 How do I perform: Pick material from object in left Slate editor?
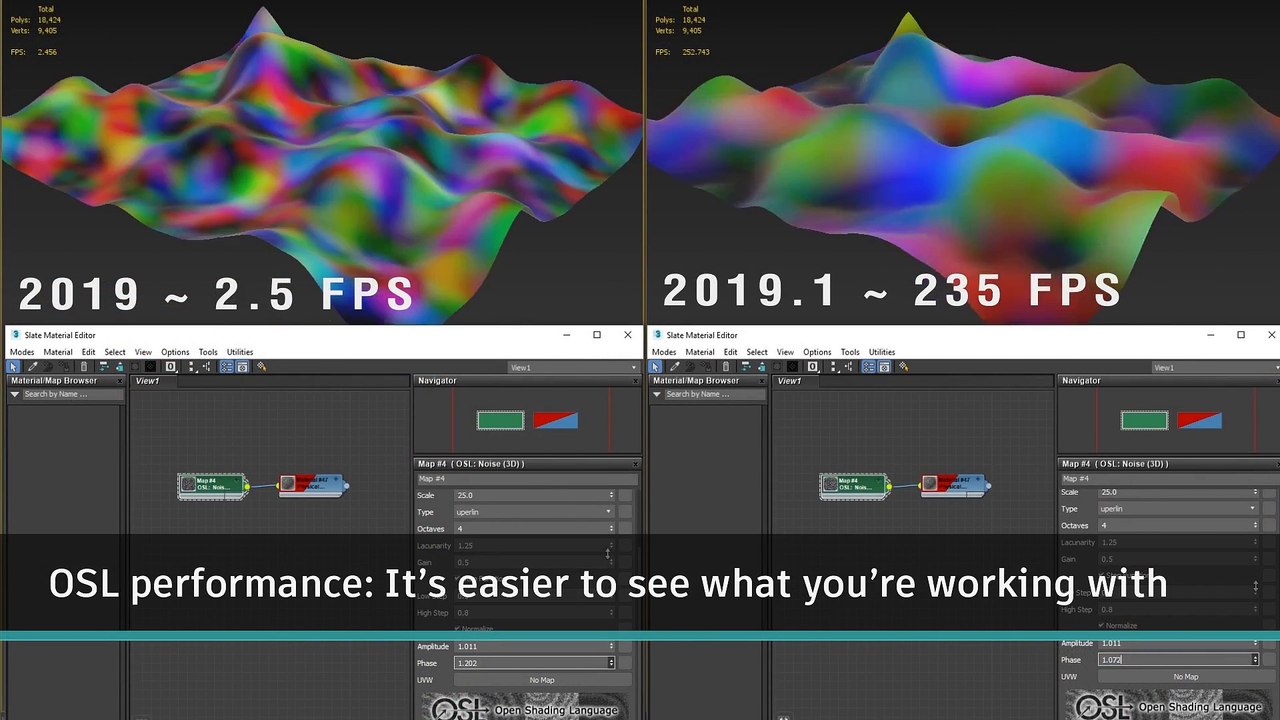32,367
